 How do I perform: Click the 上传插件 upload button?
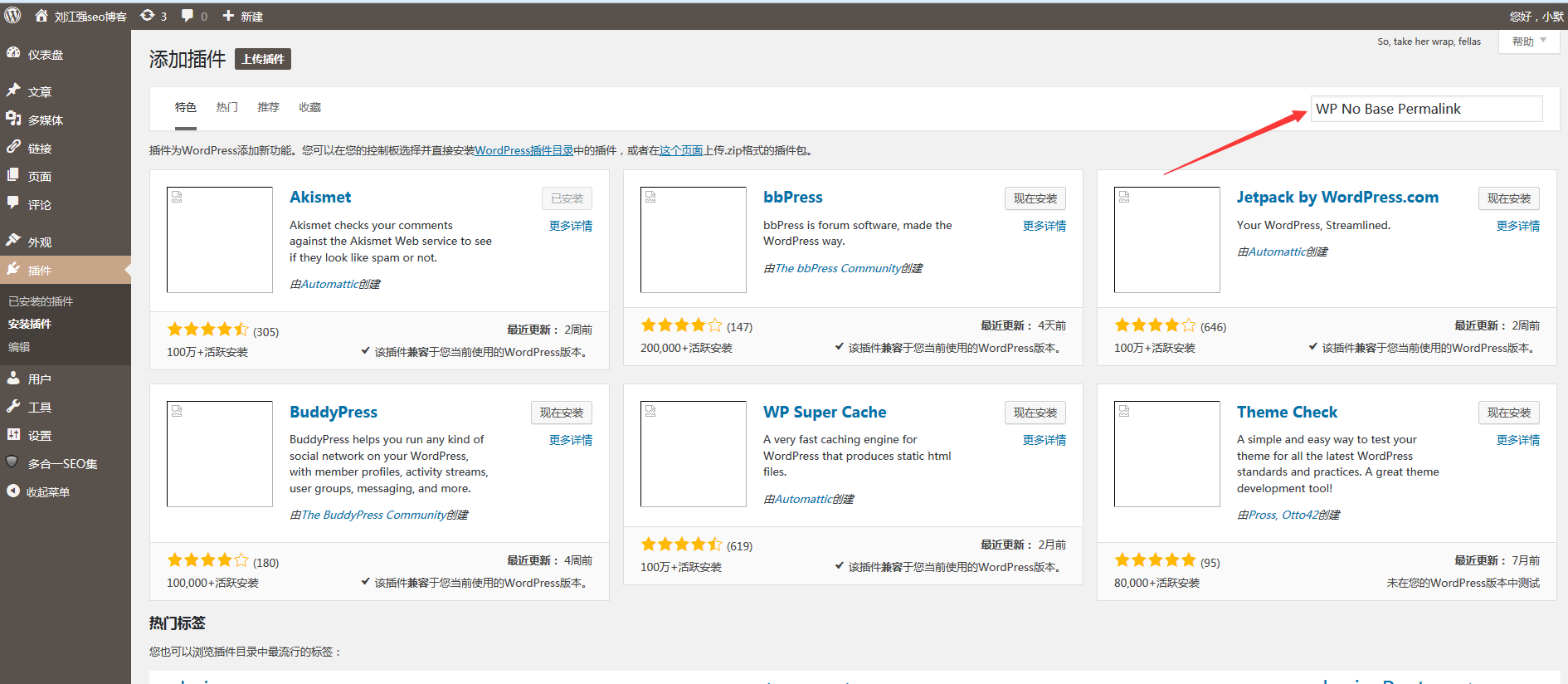pyautogui.click(x=263, y=59)
